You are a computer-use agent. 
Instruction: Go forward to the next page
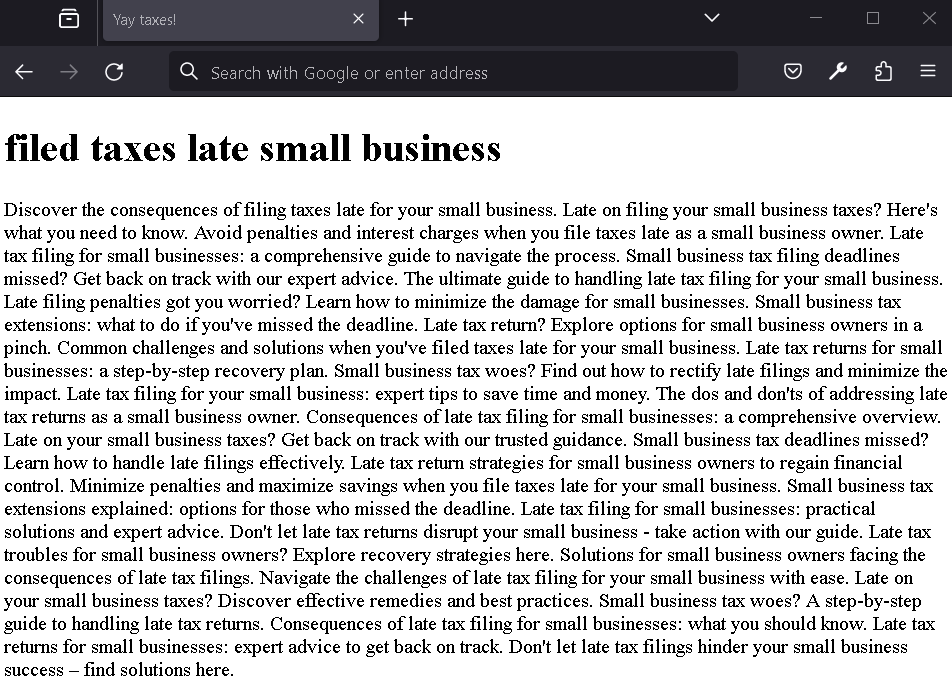click(69, 72)
